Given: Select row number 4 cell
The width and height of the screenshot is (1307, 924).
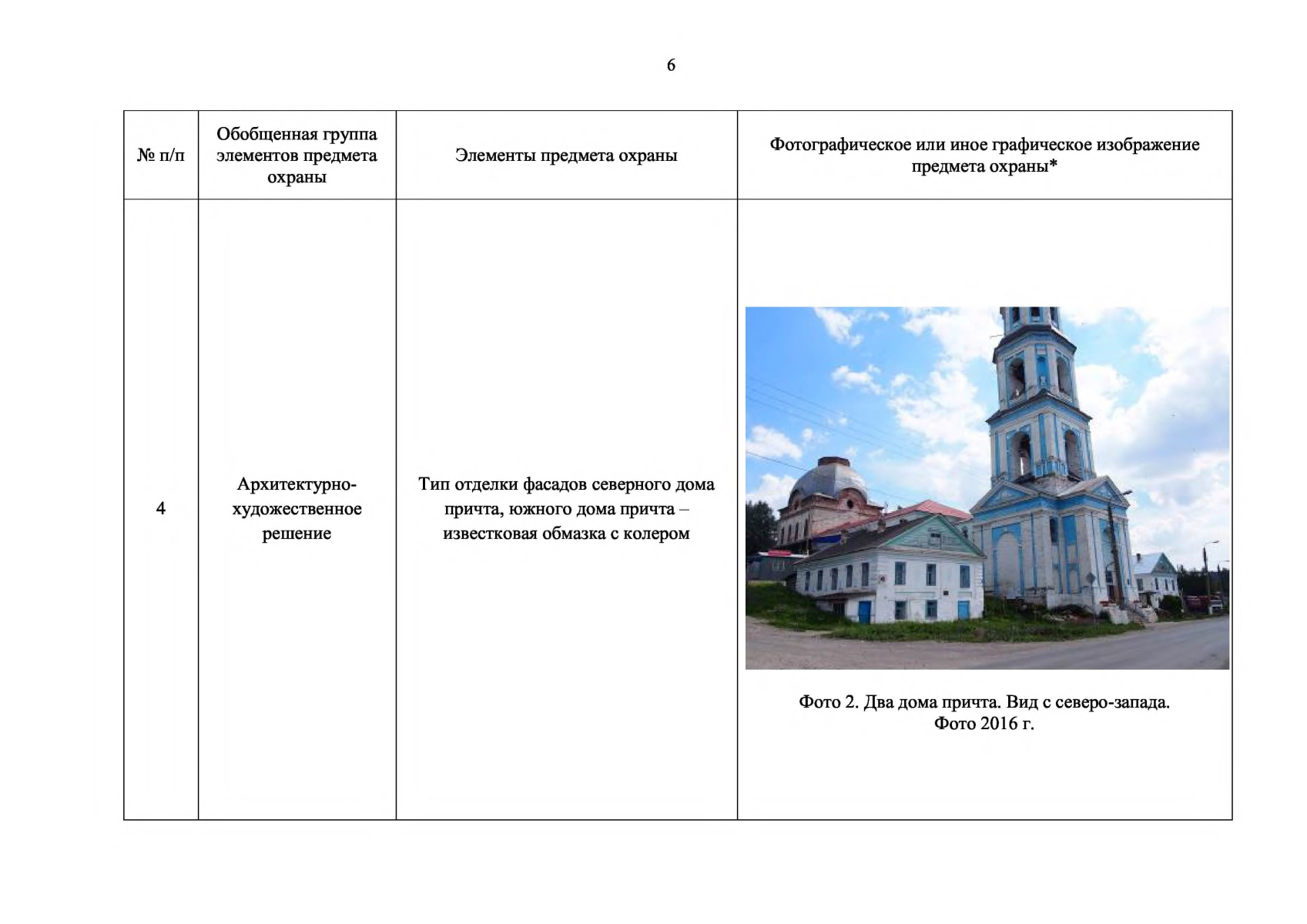Looking at the screenshot, I should 161,508.
